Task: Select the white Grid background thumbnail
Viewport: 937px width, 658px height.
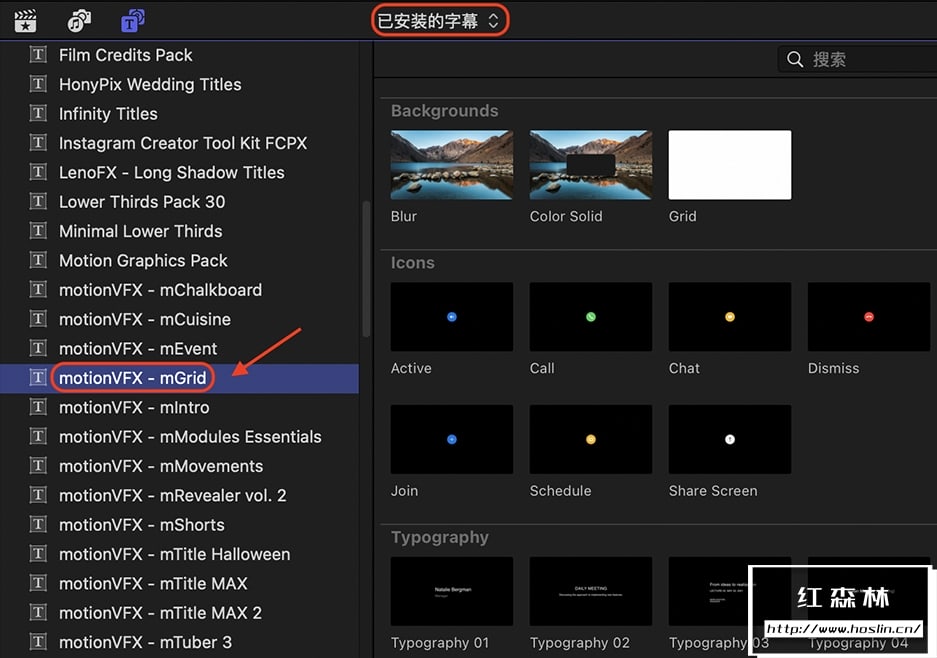Action: coord(730,165)
